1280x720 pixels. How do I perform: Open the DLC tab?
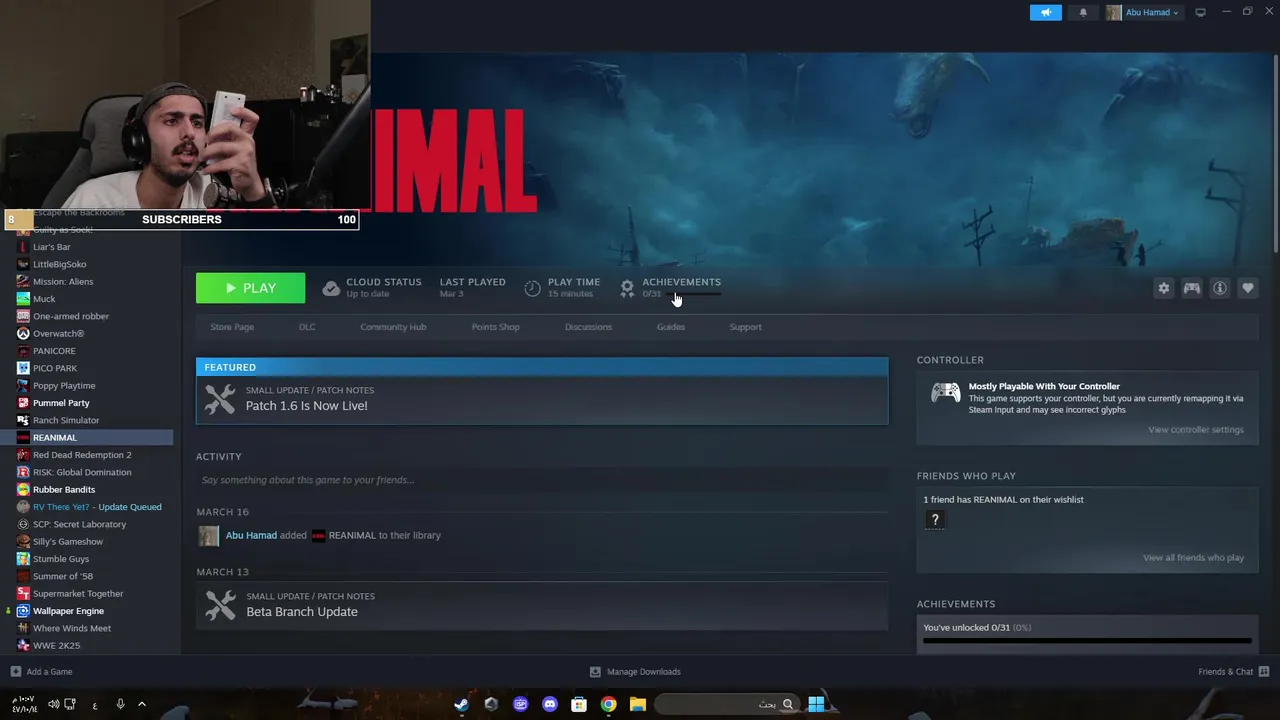(x=307, y=327)
